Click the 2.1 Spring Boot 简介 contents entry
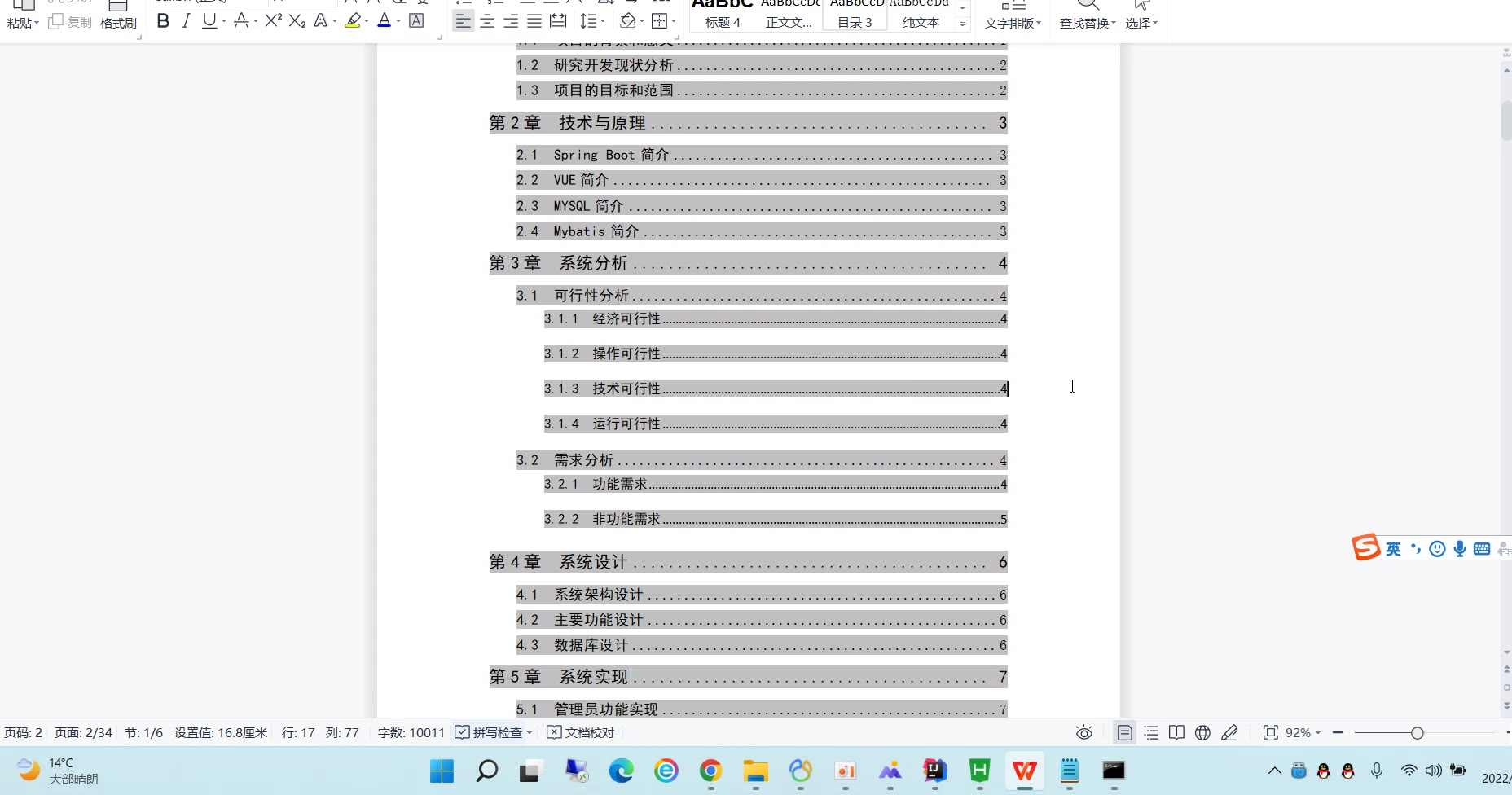 click(x=762, y=155)
